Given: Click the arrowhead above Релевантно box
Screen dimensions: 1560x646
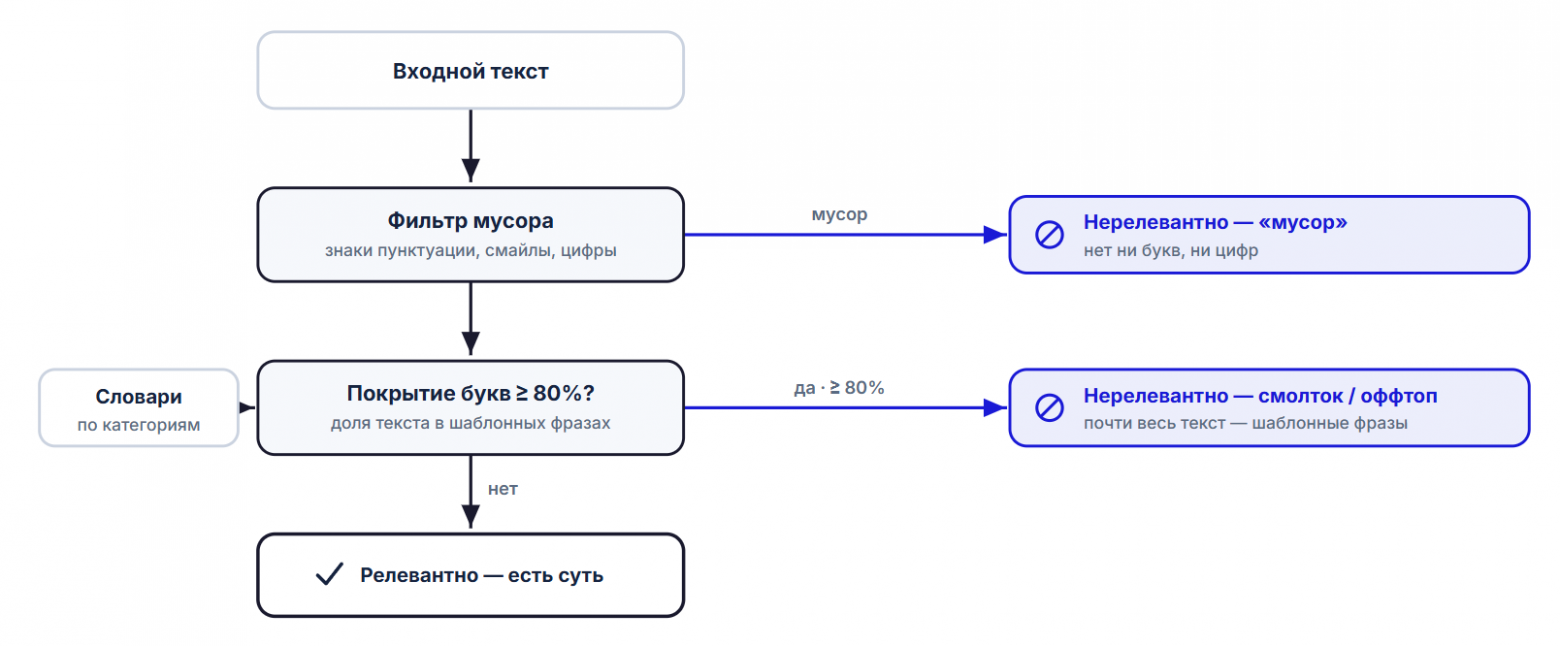Looking at the screenshot, I should (470, 517).
